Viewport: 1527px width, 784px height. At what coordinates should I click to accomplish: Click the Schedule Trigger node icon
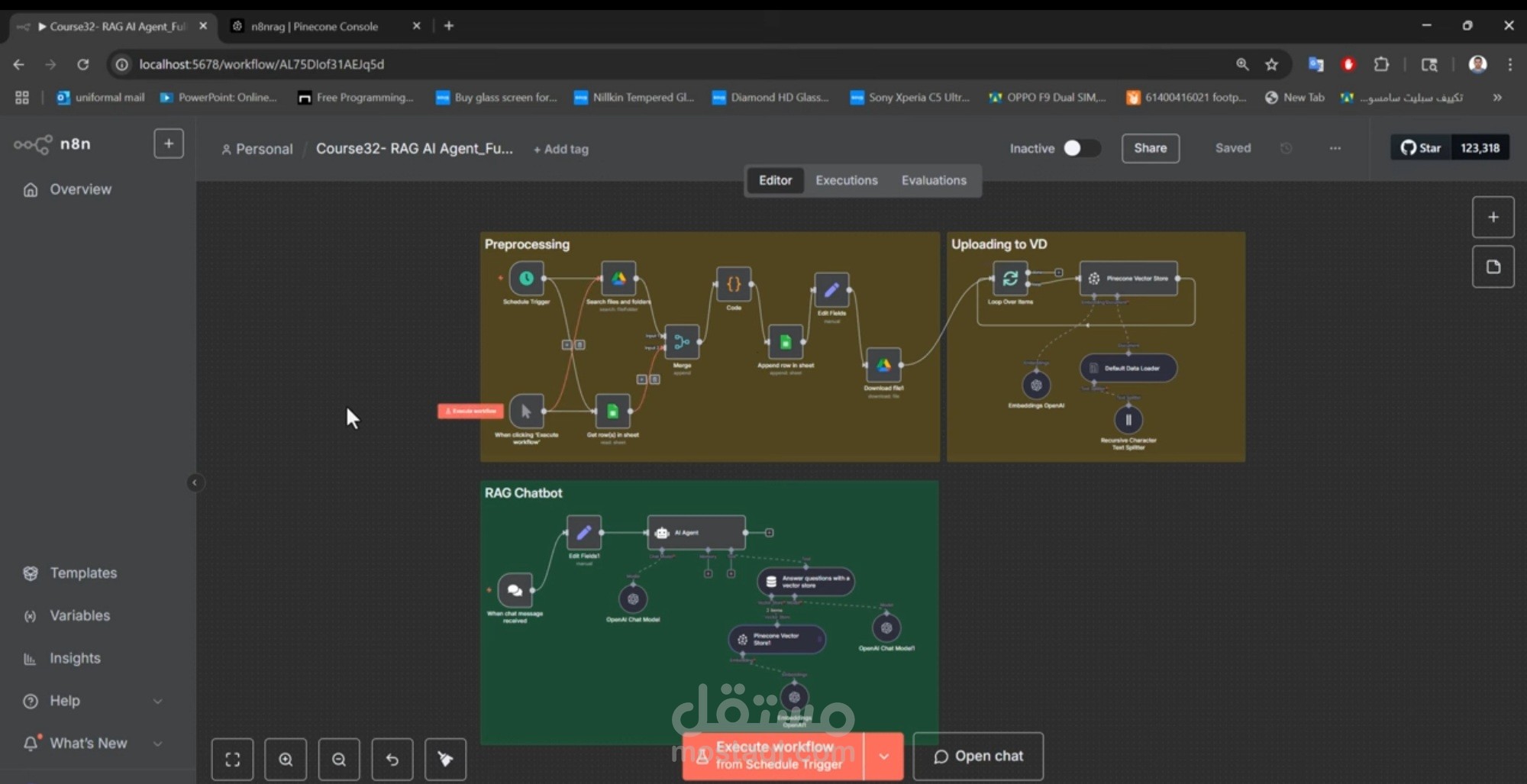click(526, 279)
